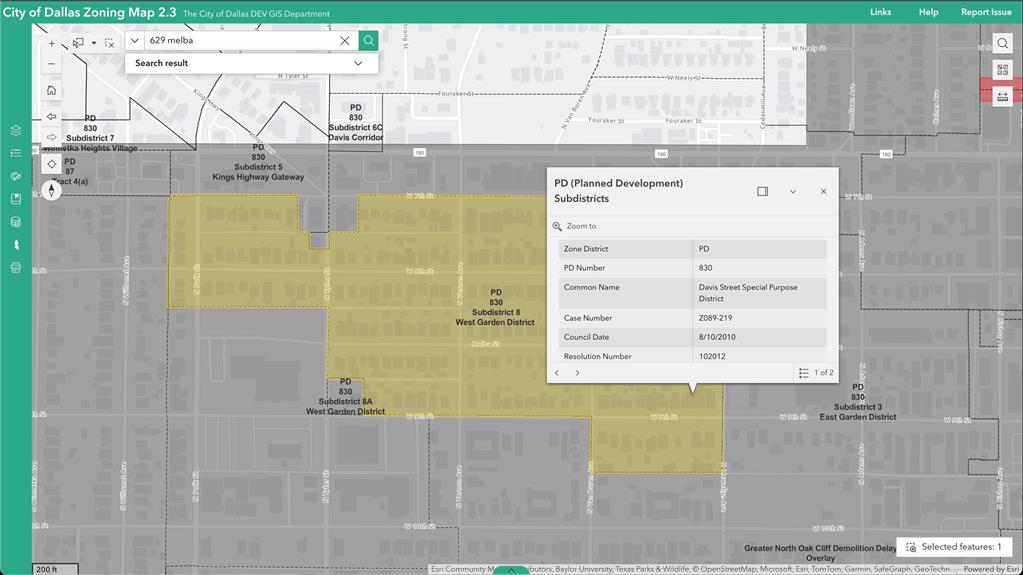
Task: Expand the bottom attribute table handle
Action: pyautogui.click(x=511, y=570)
